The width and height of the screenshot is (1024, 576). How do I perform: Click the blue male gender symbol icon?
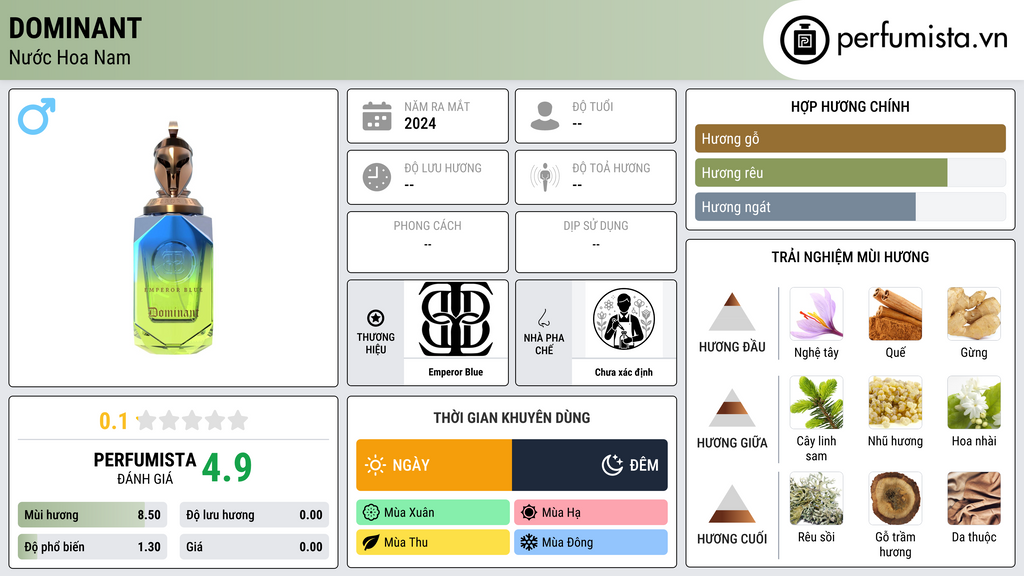click(x=37, y=116)
